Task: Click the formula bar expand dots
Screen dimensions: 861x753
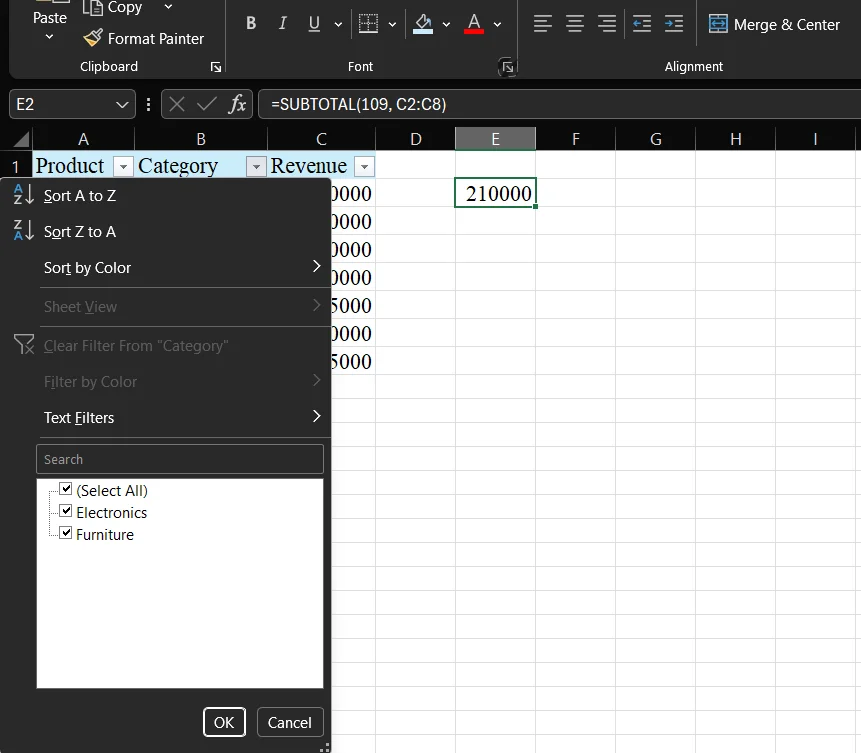Action: click(x=148, y=104)
